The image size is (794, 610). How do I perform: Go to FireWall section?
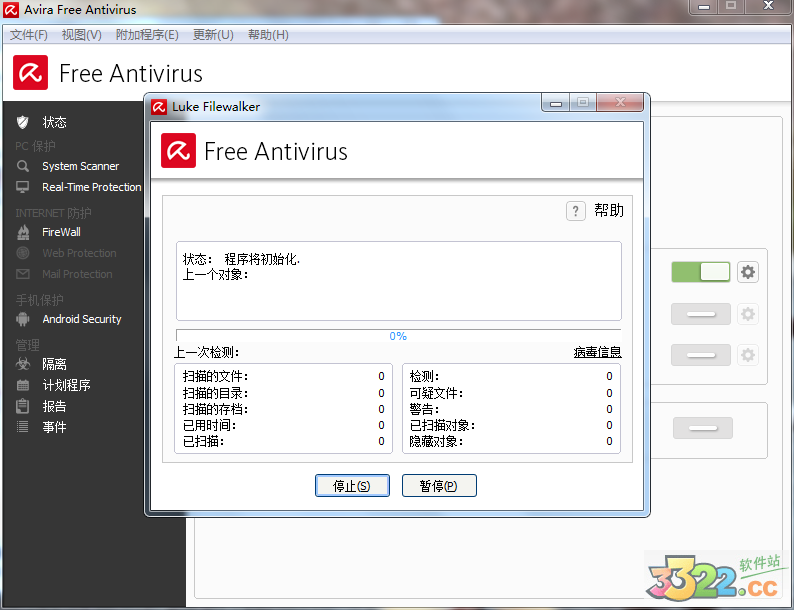(61, 232)
